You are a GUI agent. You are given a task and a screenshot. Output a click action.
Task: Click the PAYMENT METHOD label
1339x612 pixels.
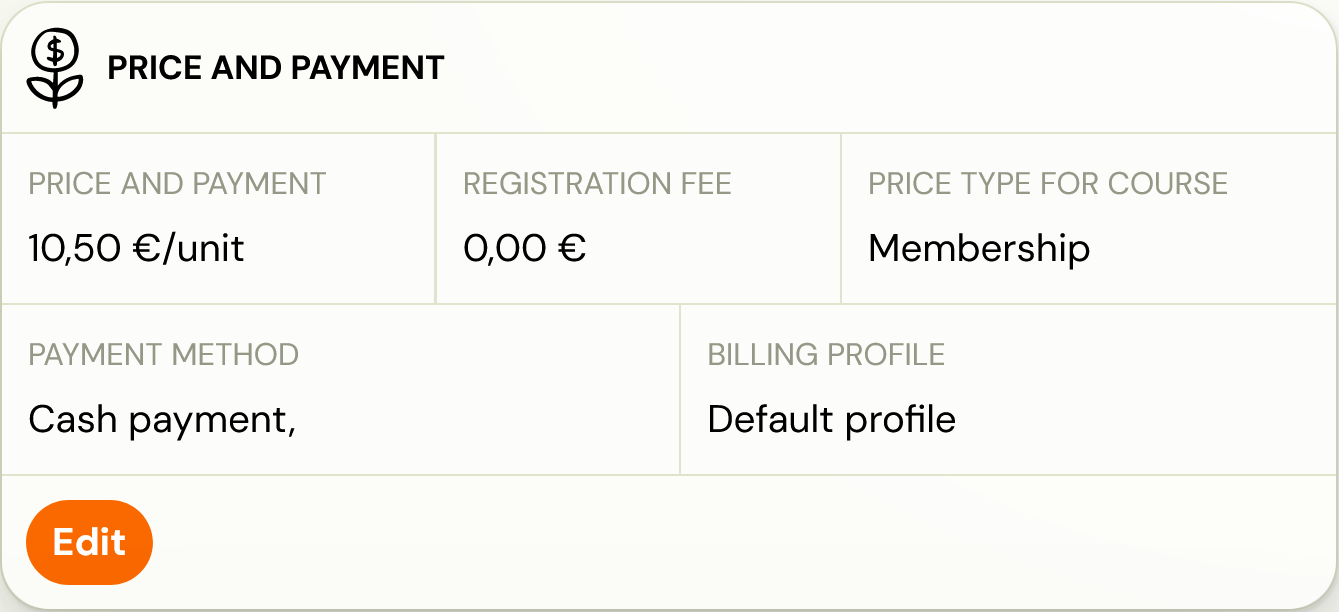pos(163,355)
